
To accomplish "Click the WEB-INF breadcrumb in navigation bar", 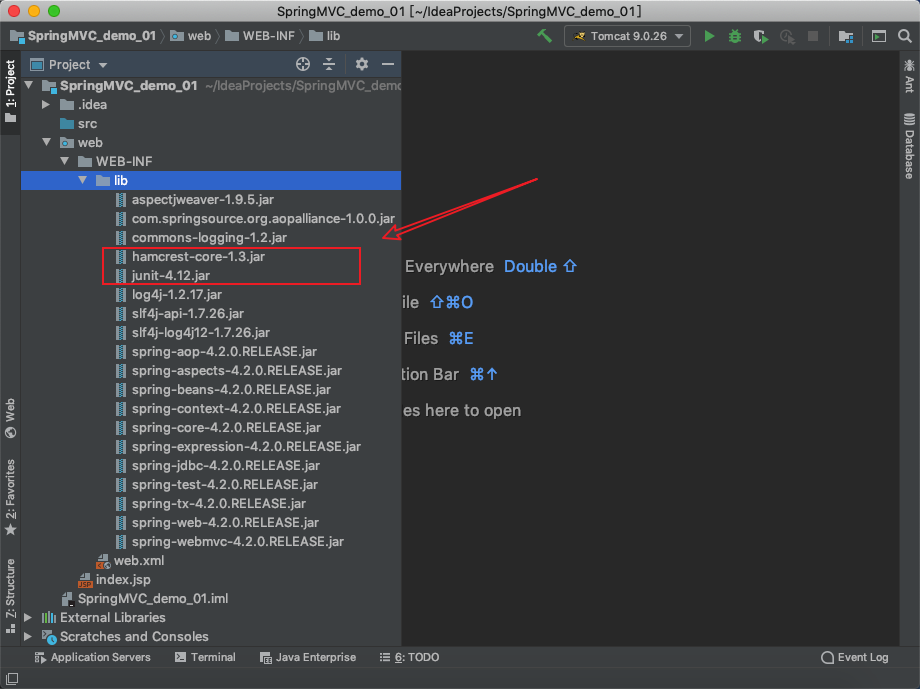I will tap(260, 36).
